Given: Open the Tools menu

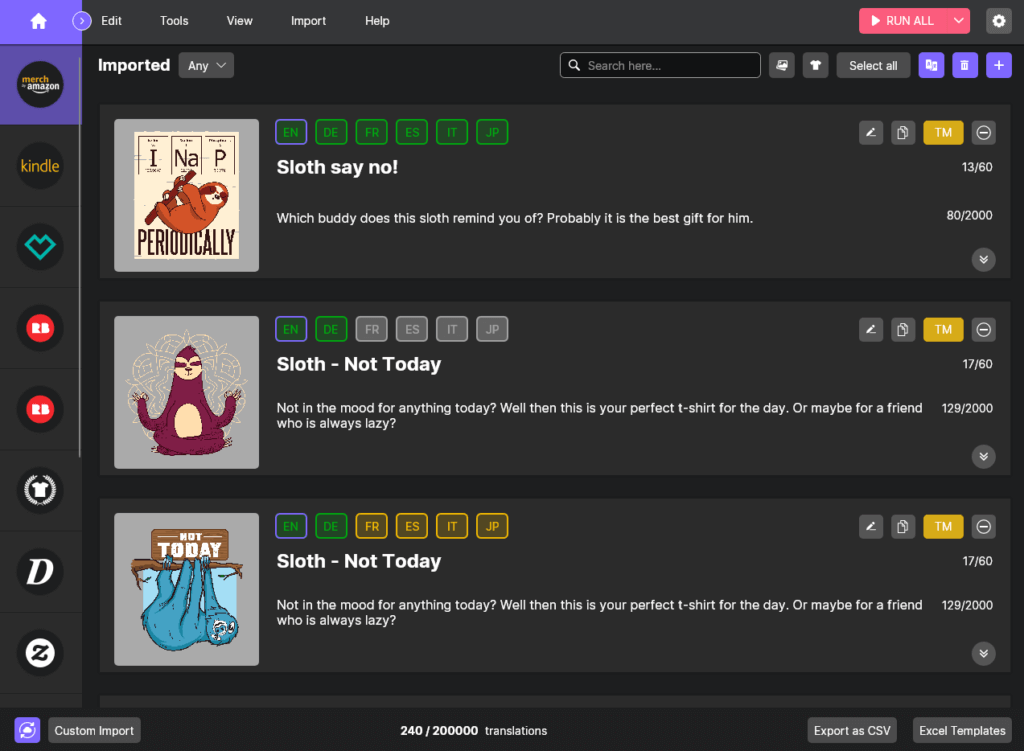Looking at the screenshot, I should coord(174,21).
